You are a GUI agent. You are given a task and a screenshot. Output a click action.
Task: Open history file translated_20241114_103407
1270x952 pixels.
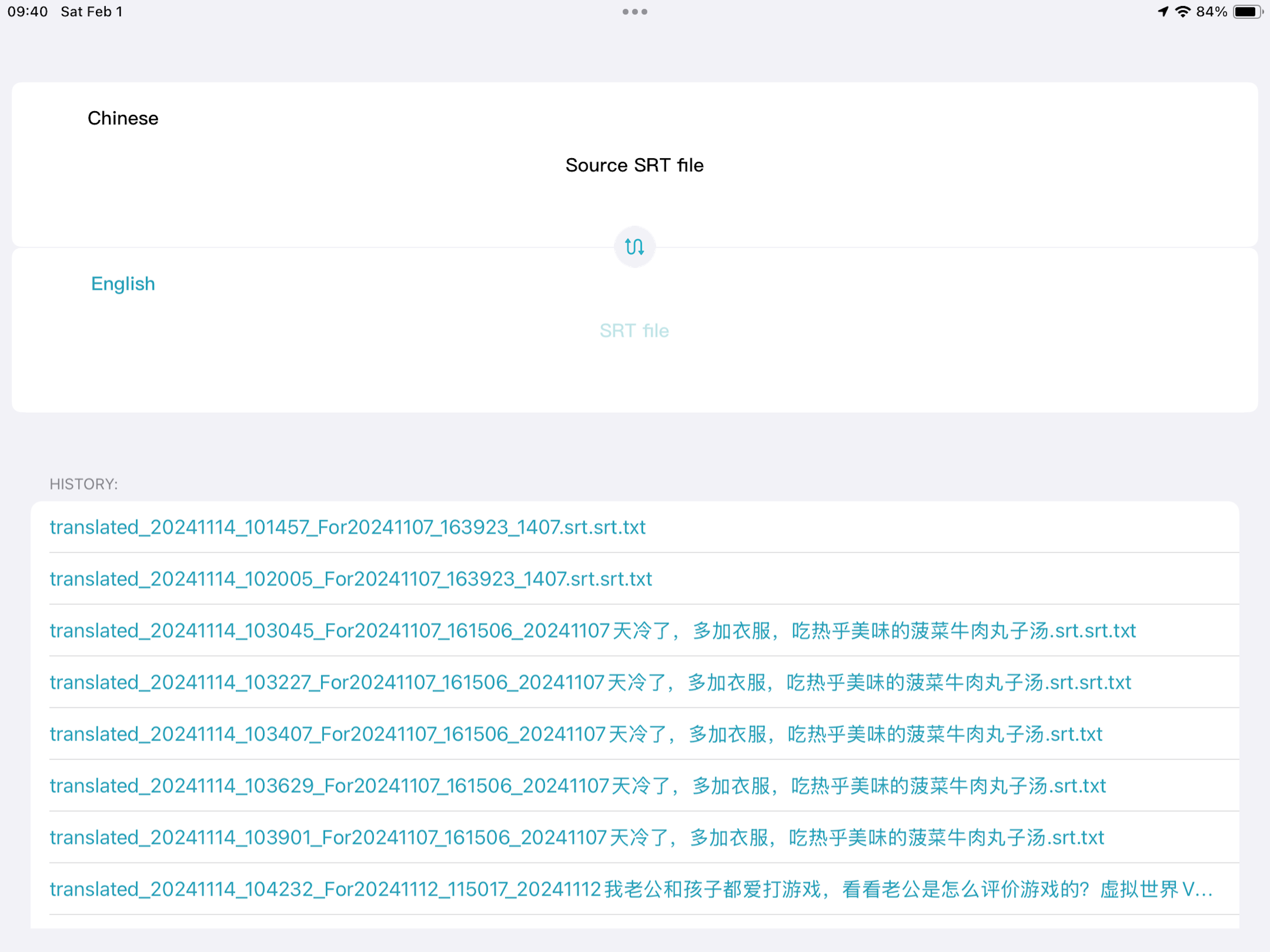click(x=576, y=733)
